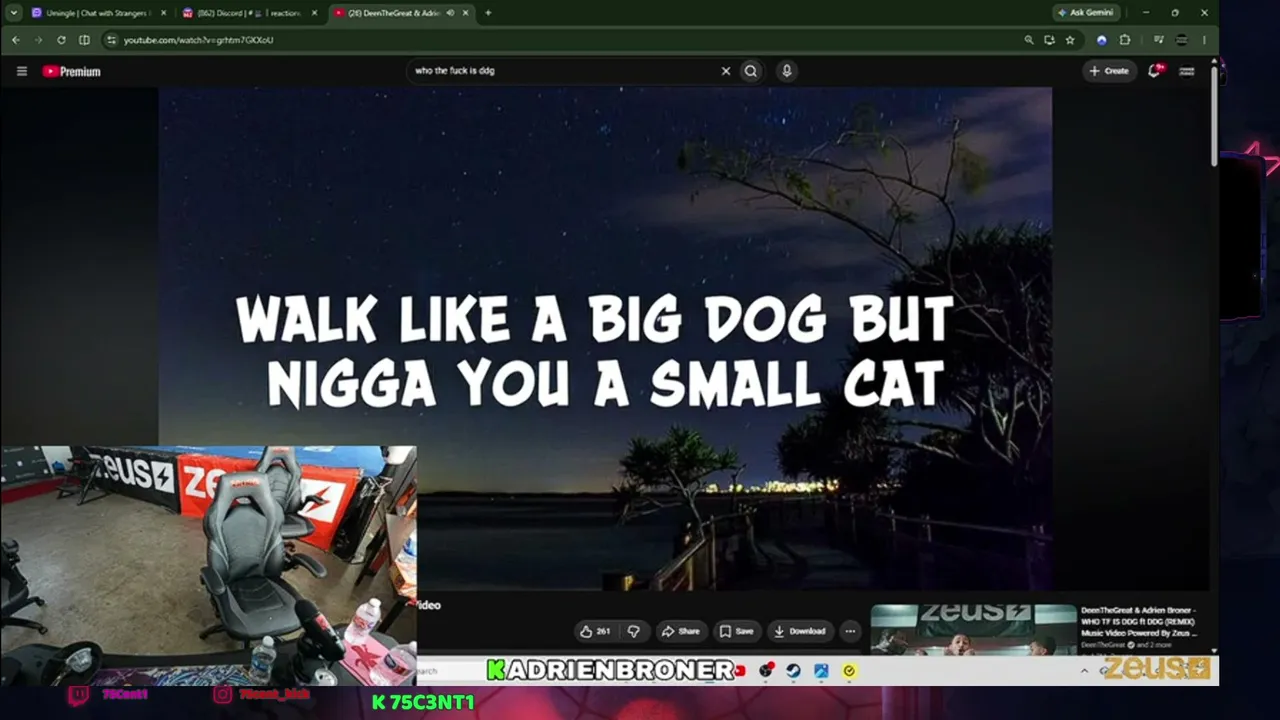
Task: Open the Extensions puzzle menu
Action: click(1125, 40)
